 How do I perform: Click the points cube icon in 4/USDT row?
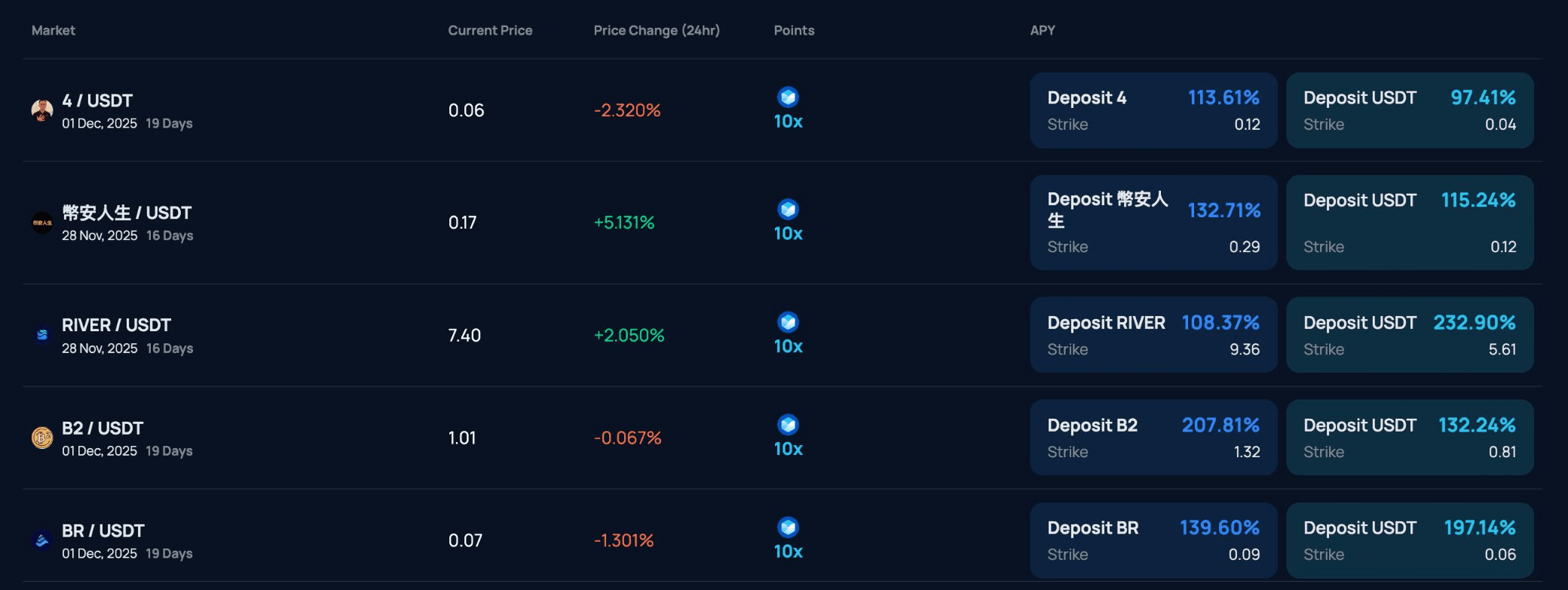click(788, 97)
